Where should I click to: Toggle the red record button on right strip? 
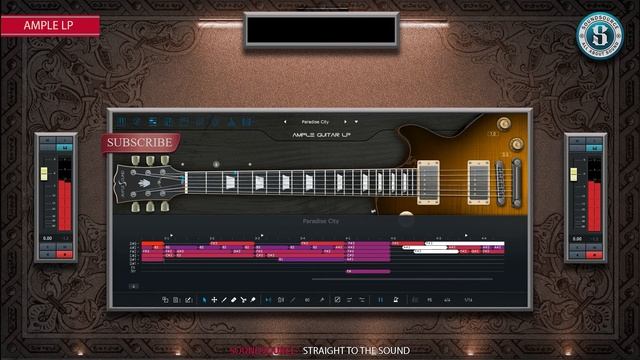click(594, 255)
